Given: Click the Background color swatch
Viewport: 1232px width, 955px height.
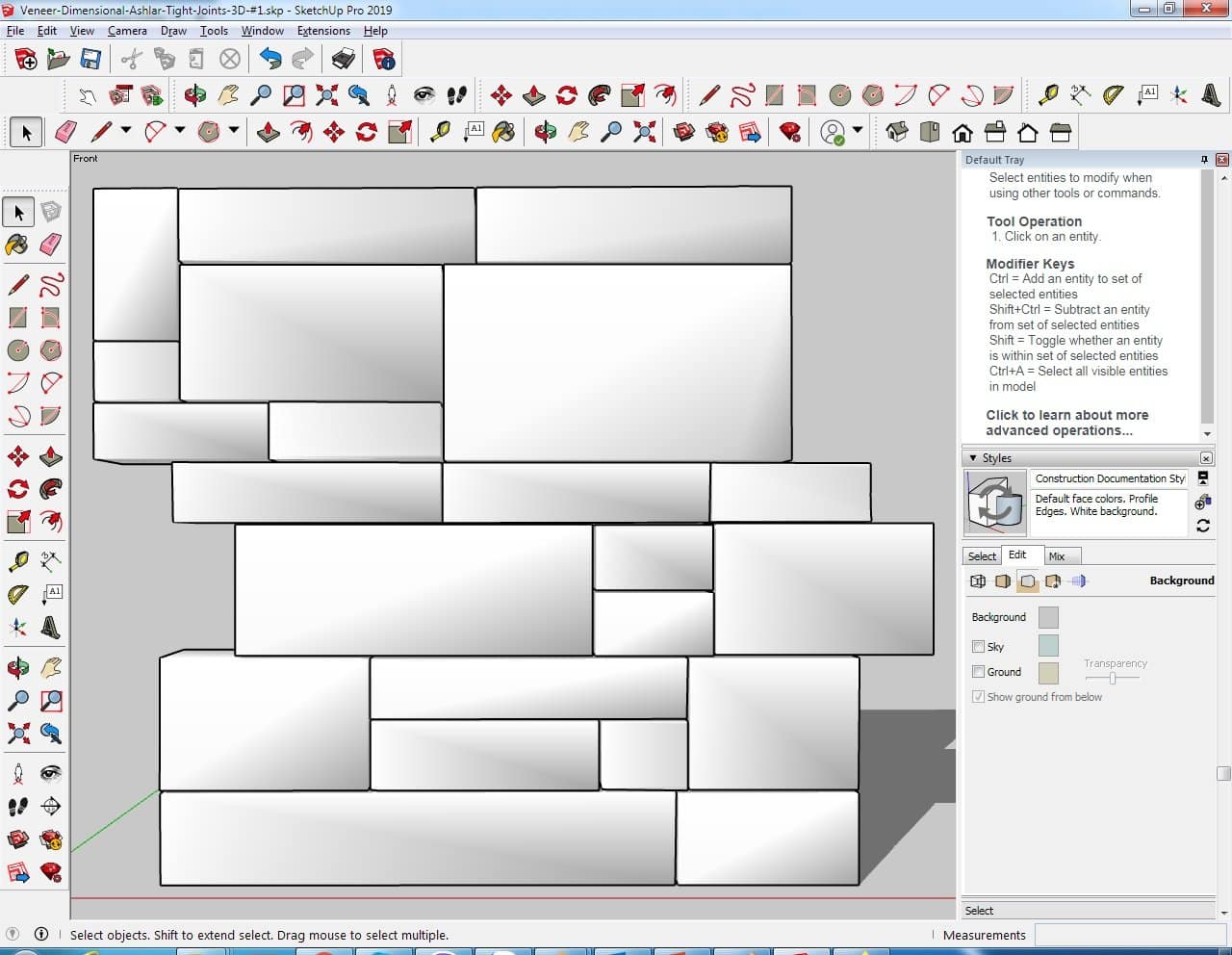Looking at the screenshot, I should coord(1048,617).
